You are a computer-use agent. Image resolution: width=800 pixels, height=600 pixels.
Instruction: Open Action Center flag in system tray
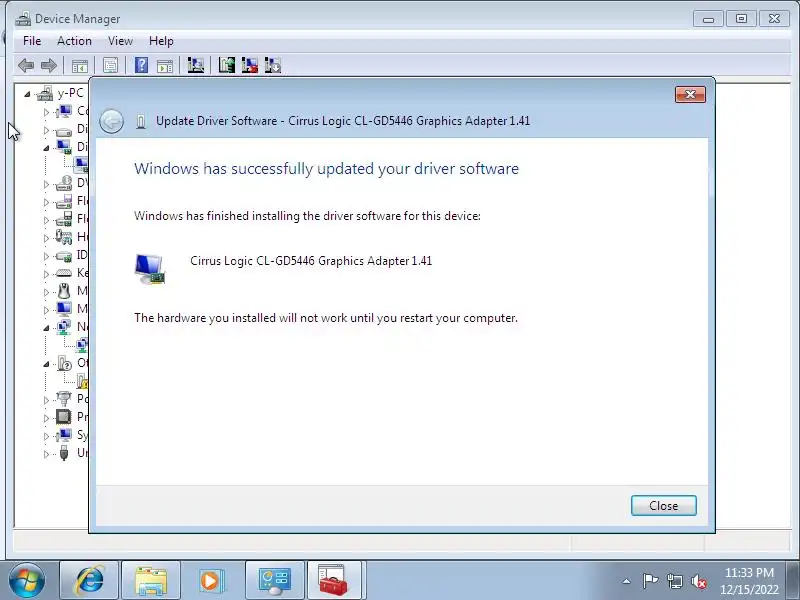pos(650,581)
